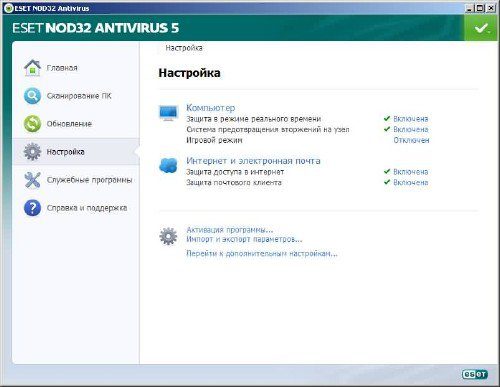Toggle Включена for real-time protection
500x387 pixels.
(x=411, y=119)
